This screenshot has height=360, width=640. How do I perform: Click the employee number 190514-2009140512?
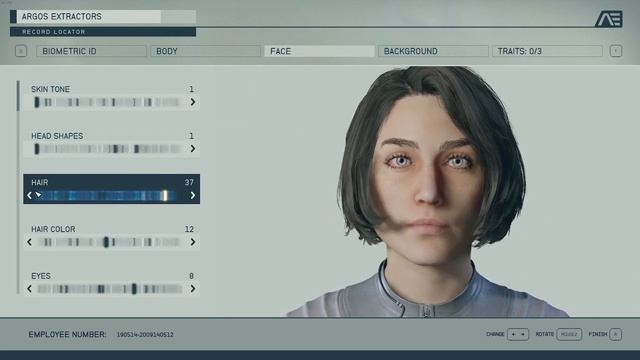(x=145, y=335)
